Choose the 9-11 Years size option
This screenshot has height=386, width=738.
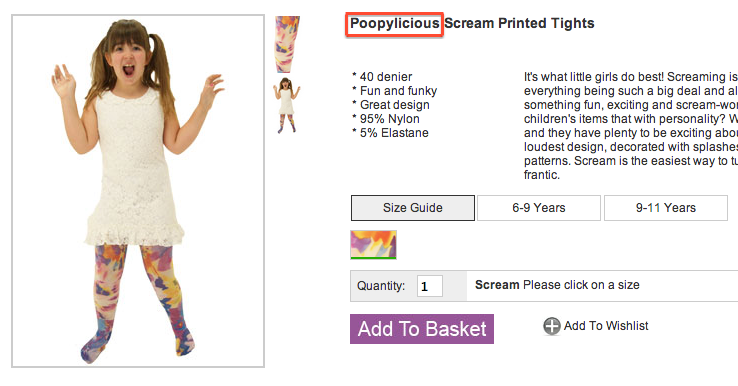pyautogui.click(x=666, y=208)
